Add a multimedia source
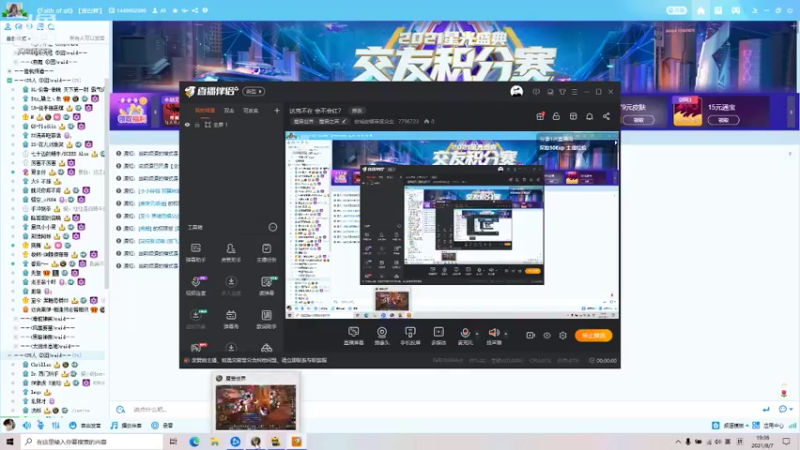The width and height of the screenshot is (800, 450). tap(438, 336)
